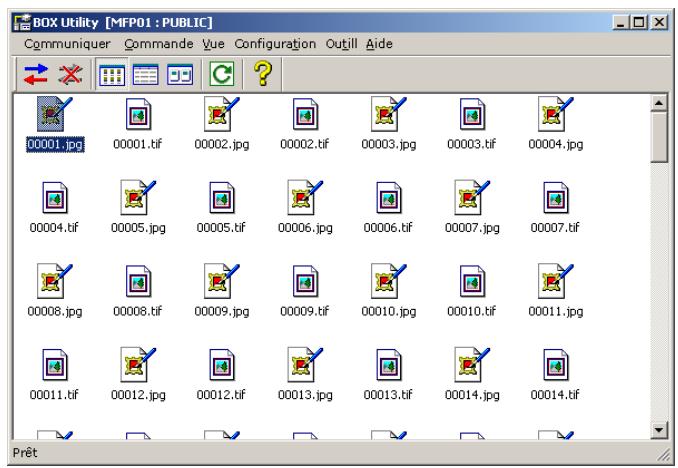Click the scrollbar up arrow
This screenshot has width=678, height=468.
(x=659, y=103)
